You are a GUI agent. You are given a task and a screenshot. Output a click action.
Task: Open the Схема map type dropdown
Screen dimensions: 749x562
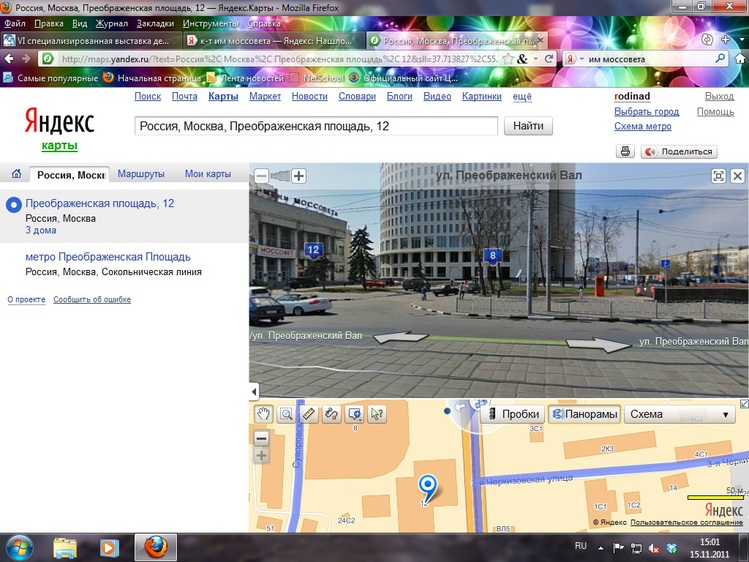pos(680,414)
